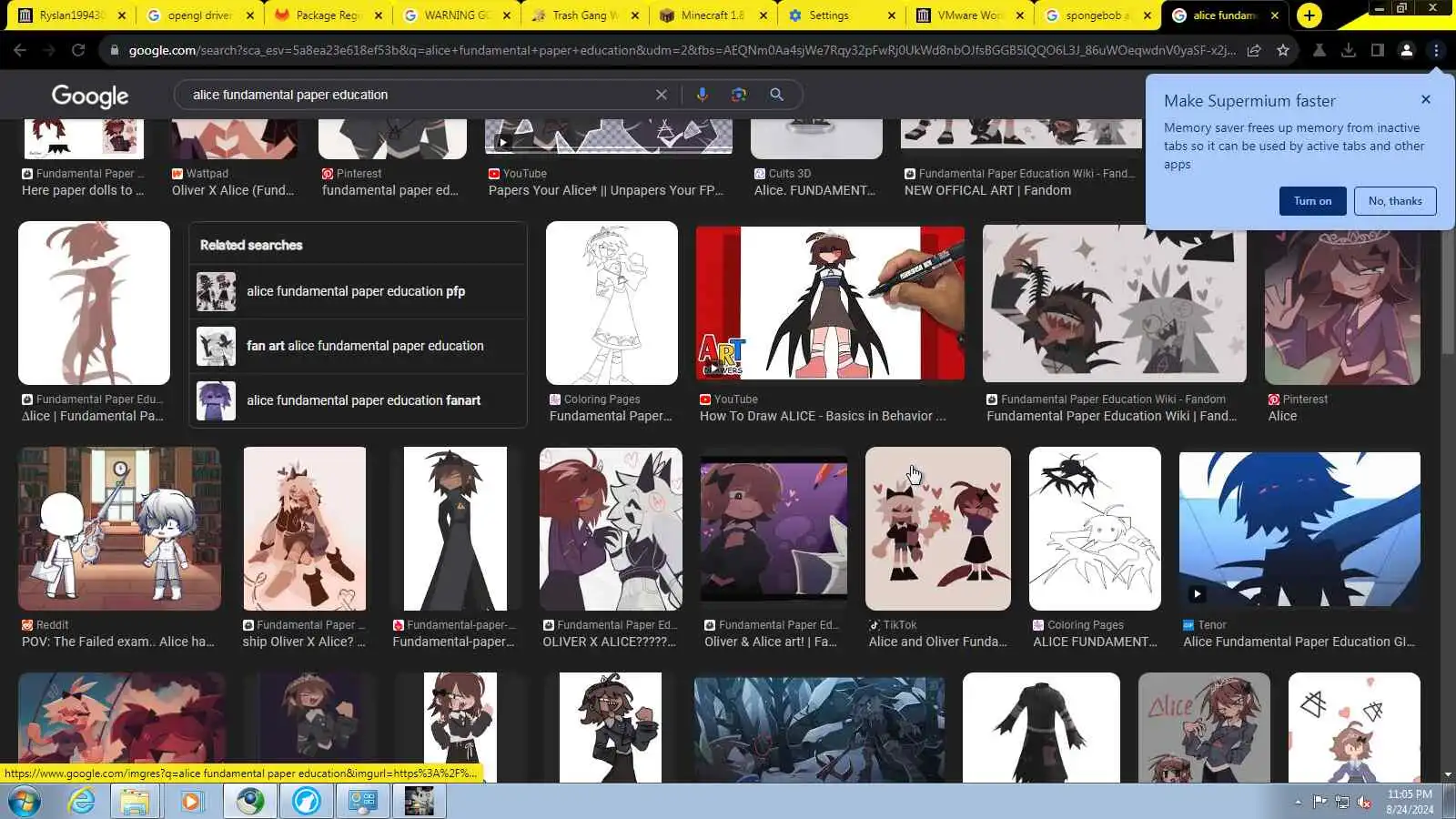Open the Fundamental-paper black dress thumbnail

tap(455, 529)
